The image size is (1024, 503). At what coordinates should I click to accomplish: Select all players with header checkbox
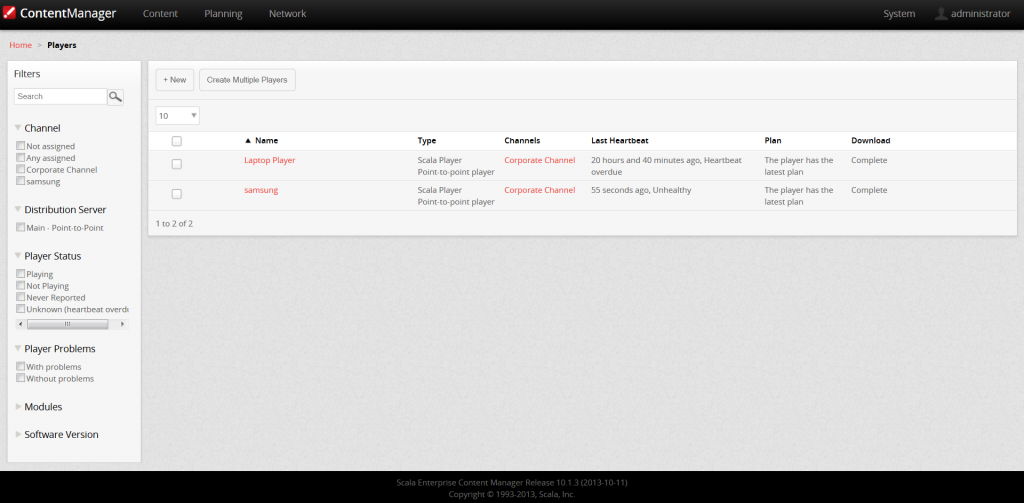(x=176, y=141)
